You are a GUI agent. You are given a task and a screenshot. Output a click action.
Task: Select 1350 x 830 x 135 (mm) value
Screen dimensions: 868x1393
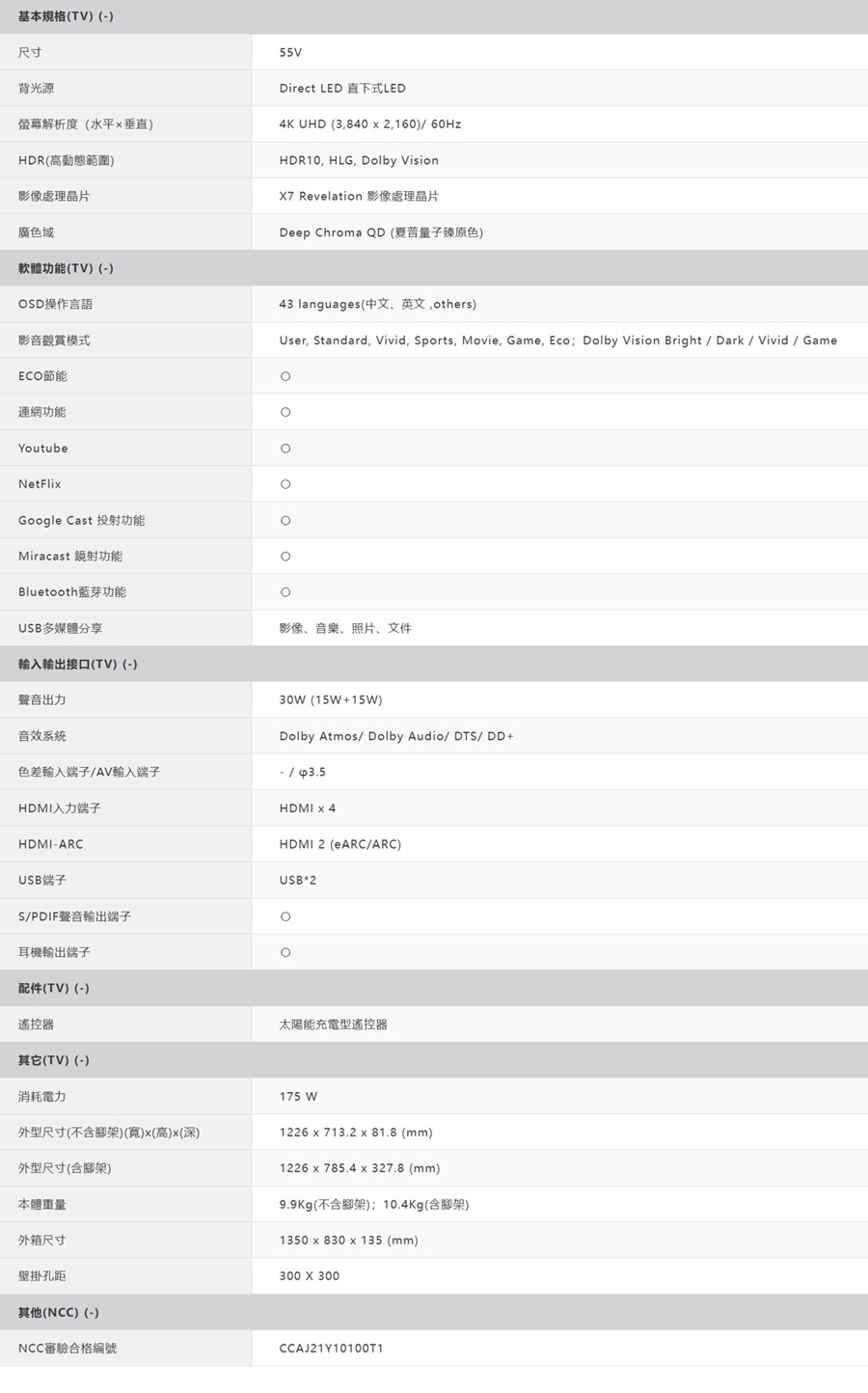348,1241
